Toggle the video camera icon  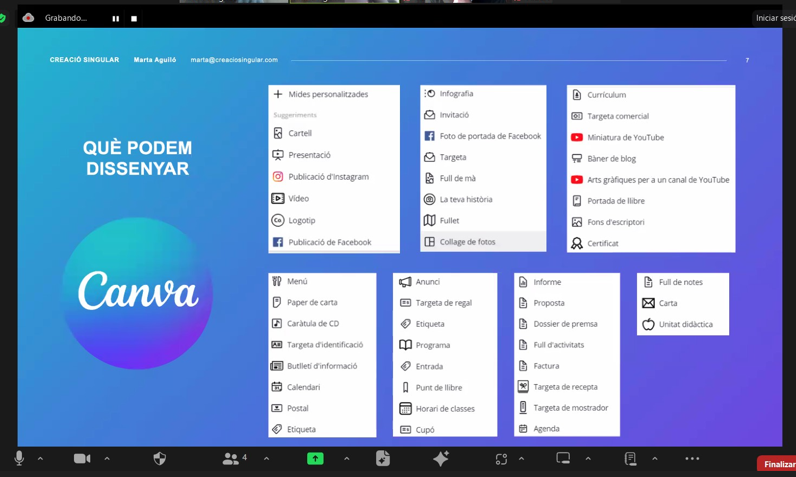[x=82, y=459]
